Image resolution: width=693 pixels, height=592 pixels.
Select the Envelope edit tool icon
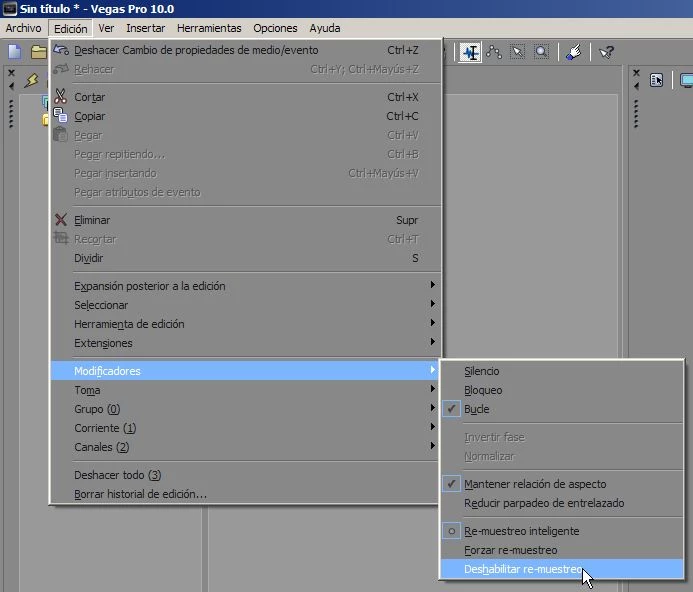tap(494, 52)
